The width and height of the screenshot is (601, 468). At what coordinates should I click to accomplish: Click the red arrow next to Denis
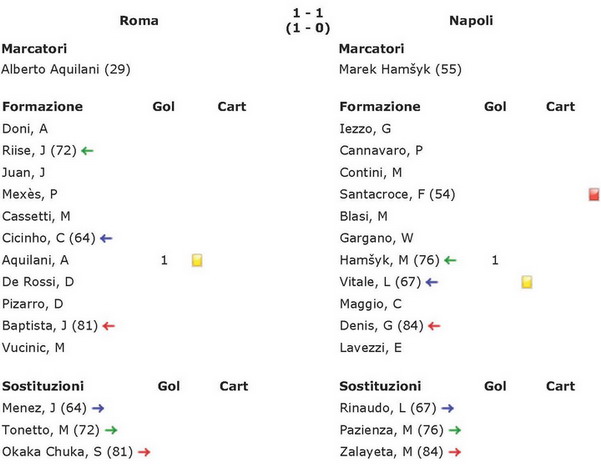click(434, 326)
